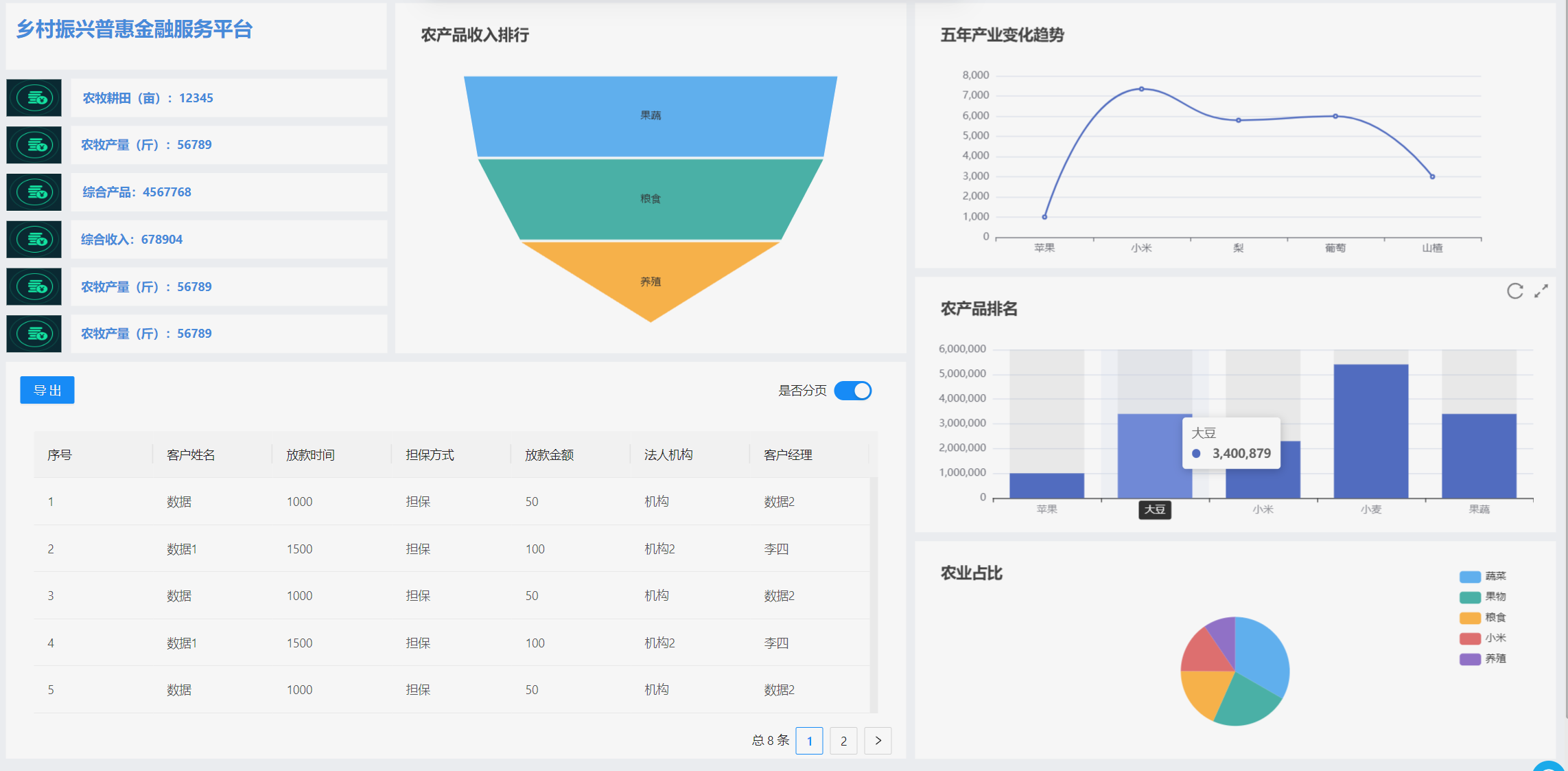1568x771 pixels.
Task: Click the 小麦 bar in bar chart
Action: tap(1370, 431)
